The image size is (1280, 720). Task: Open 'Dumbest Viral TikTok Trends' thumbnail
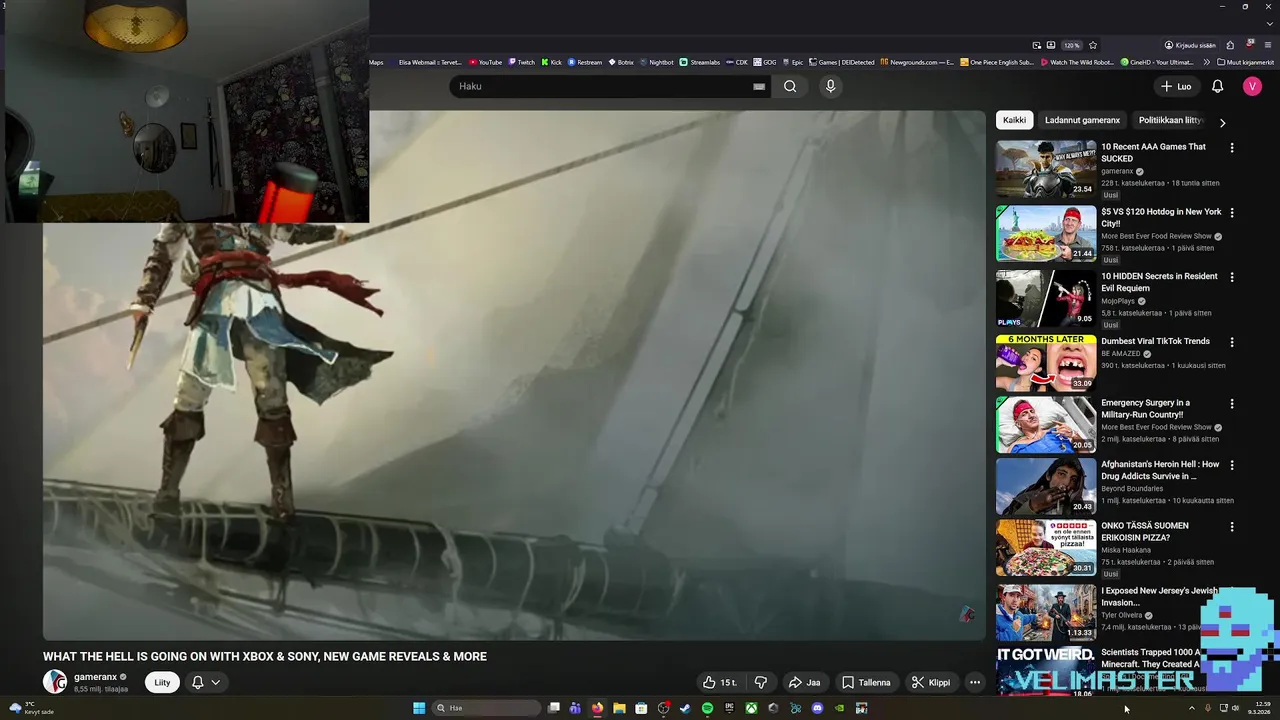(1046, 363)
